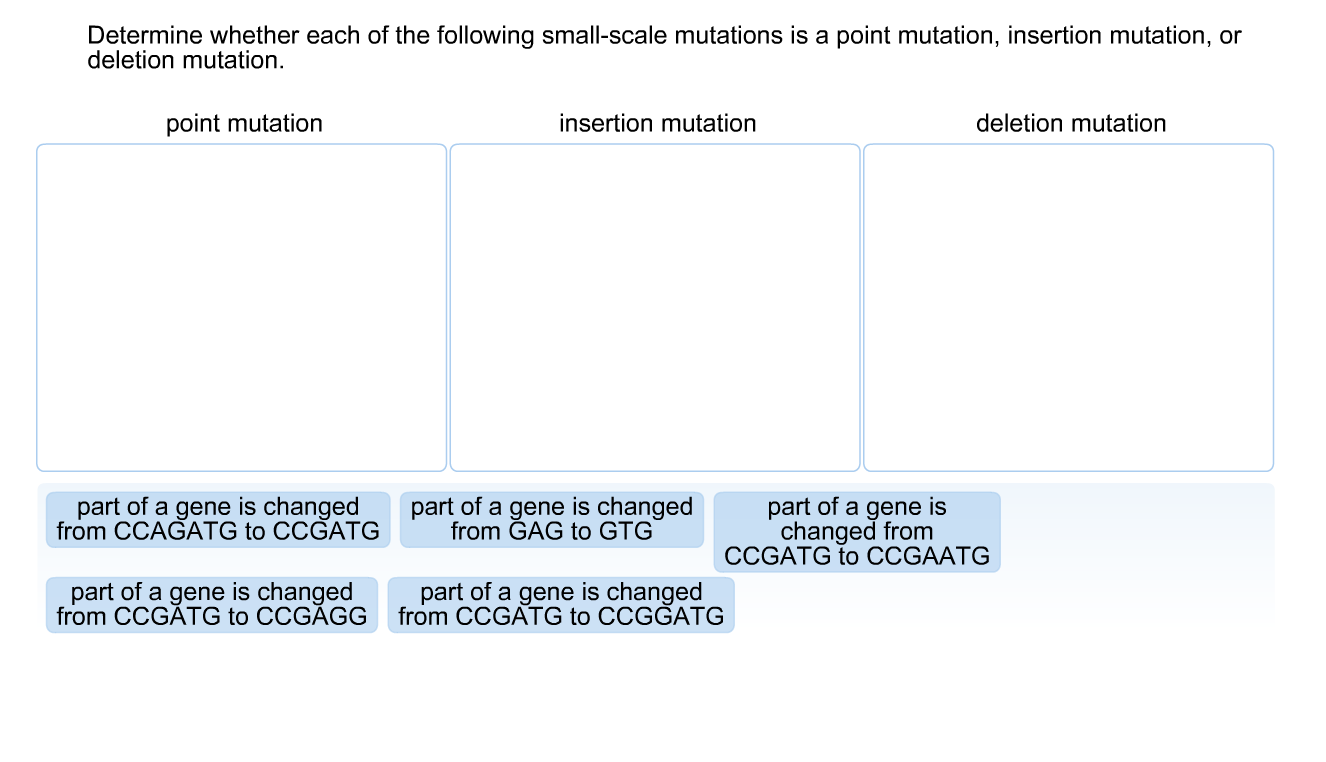1326x762 pixels.
Task: Pick the CCGATG to CCGAATG answer tile
Action: 856,531
